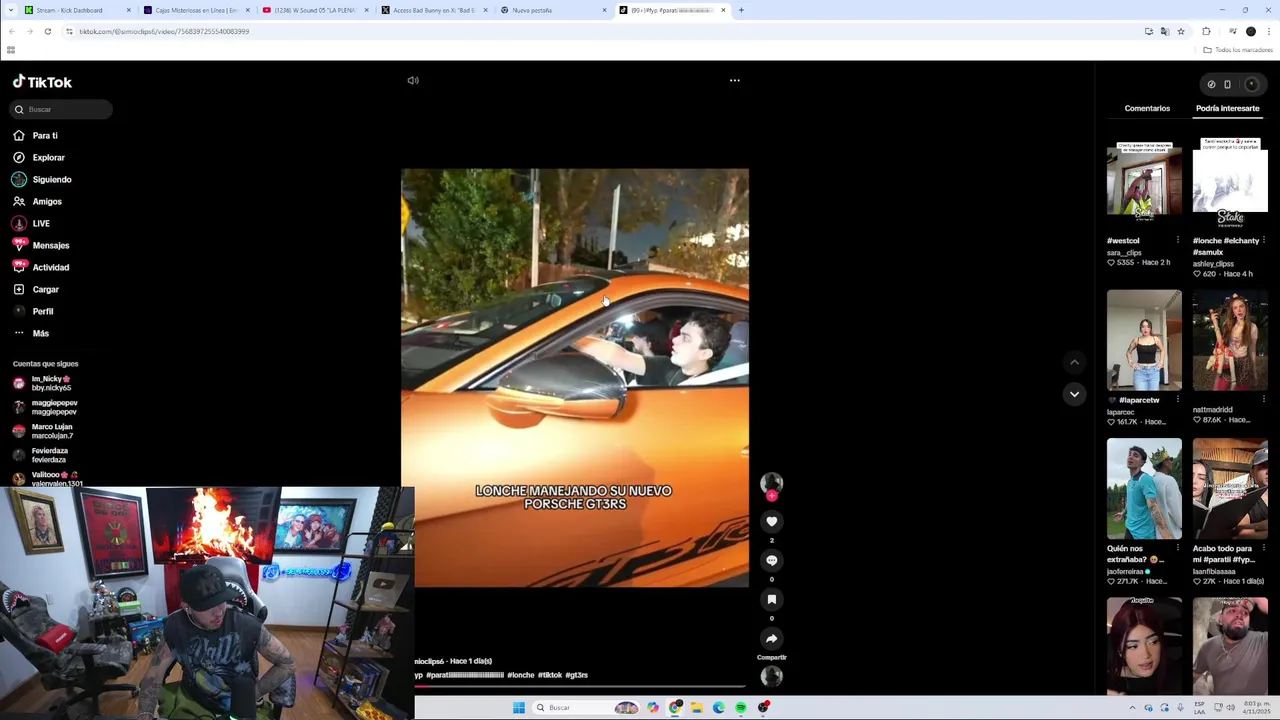Mute the video with speaker icon
Screen dimensions: 1280x720
coord(413,80)
